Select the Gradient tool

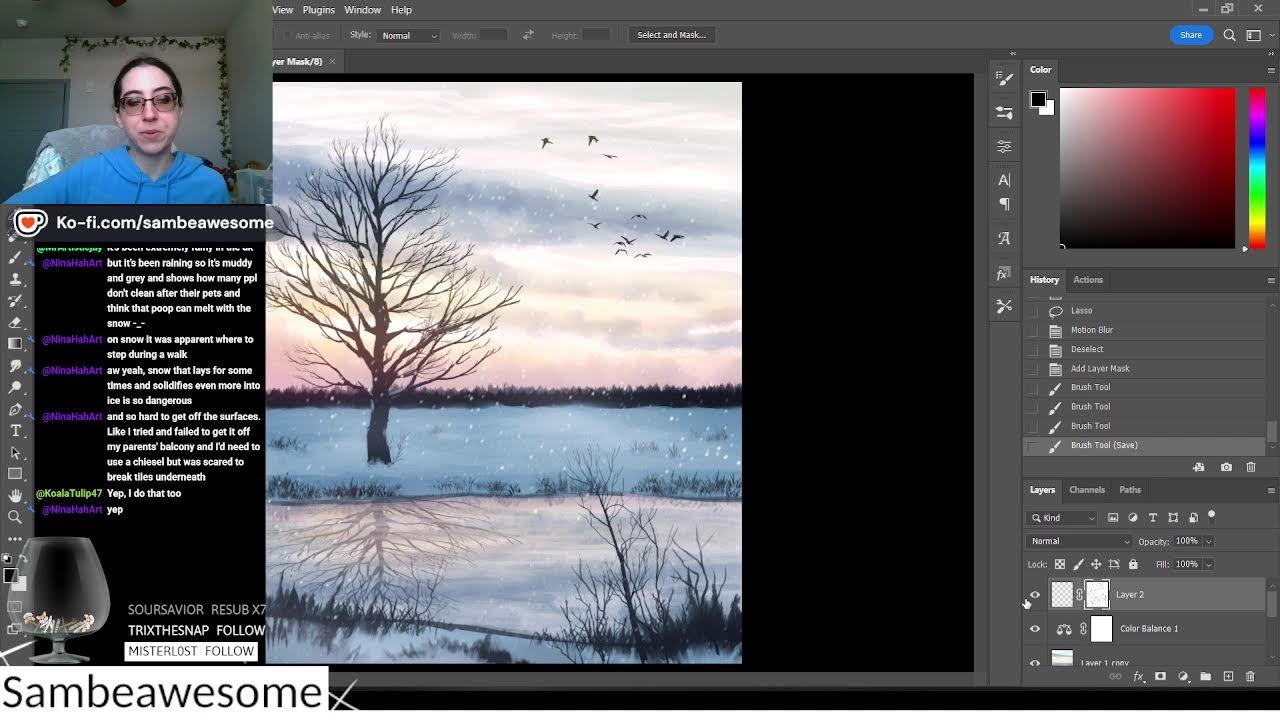click(15, 344)
